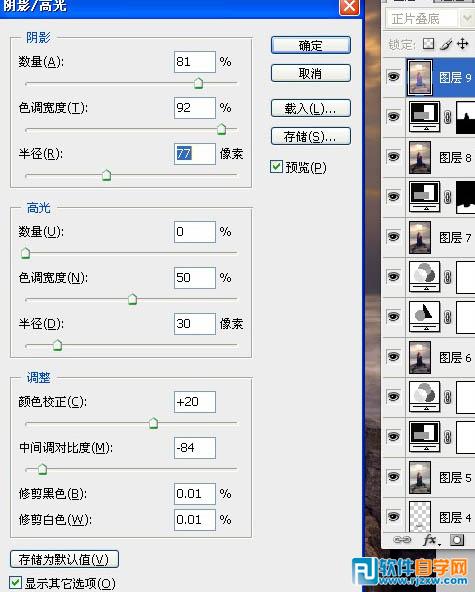Close the 阴影/高光 dialog with X
The image size is (475, 592).
[349, 6]
